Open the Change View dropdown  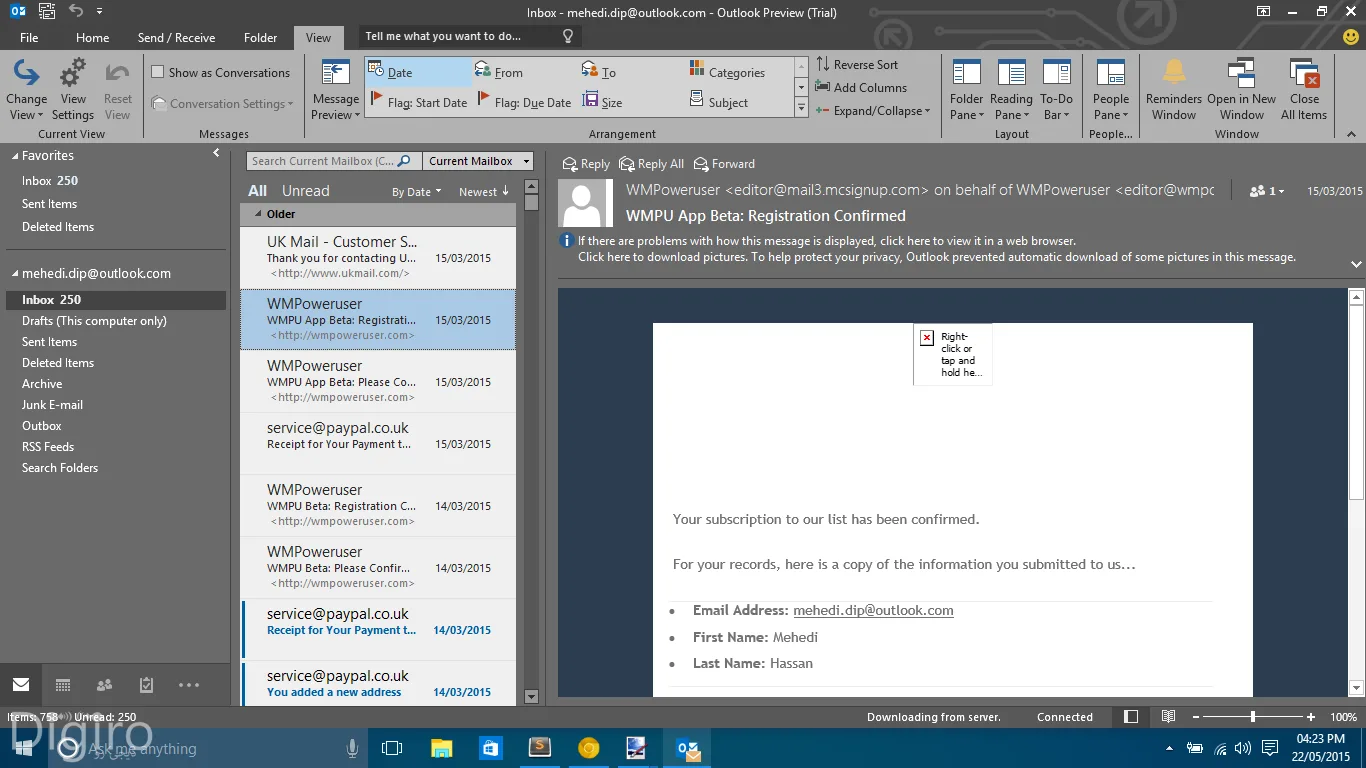[26, 90]
